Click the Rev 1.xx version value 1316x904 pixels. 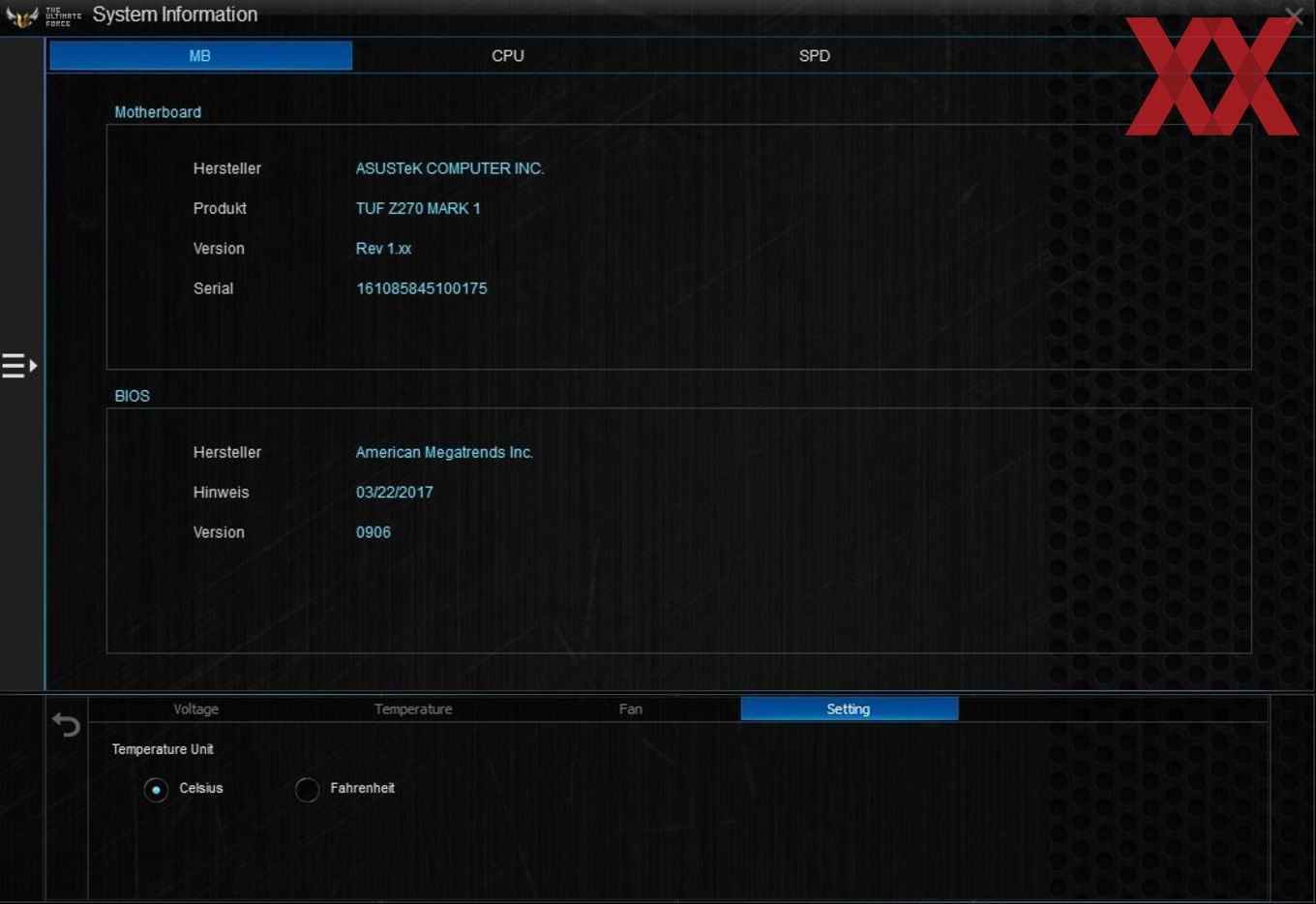click(x=383, y=249)
